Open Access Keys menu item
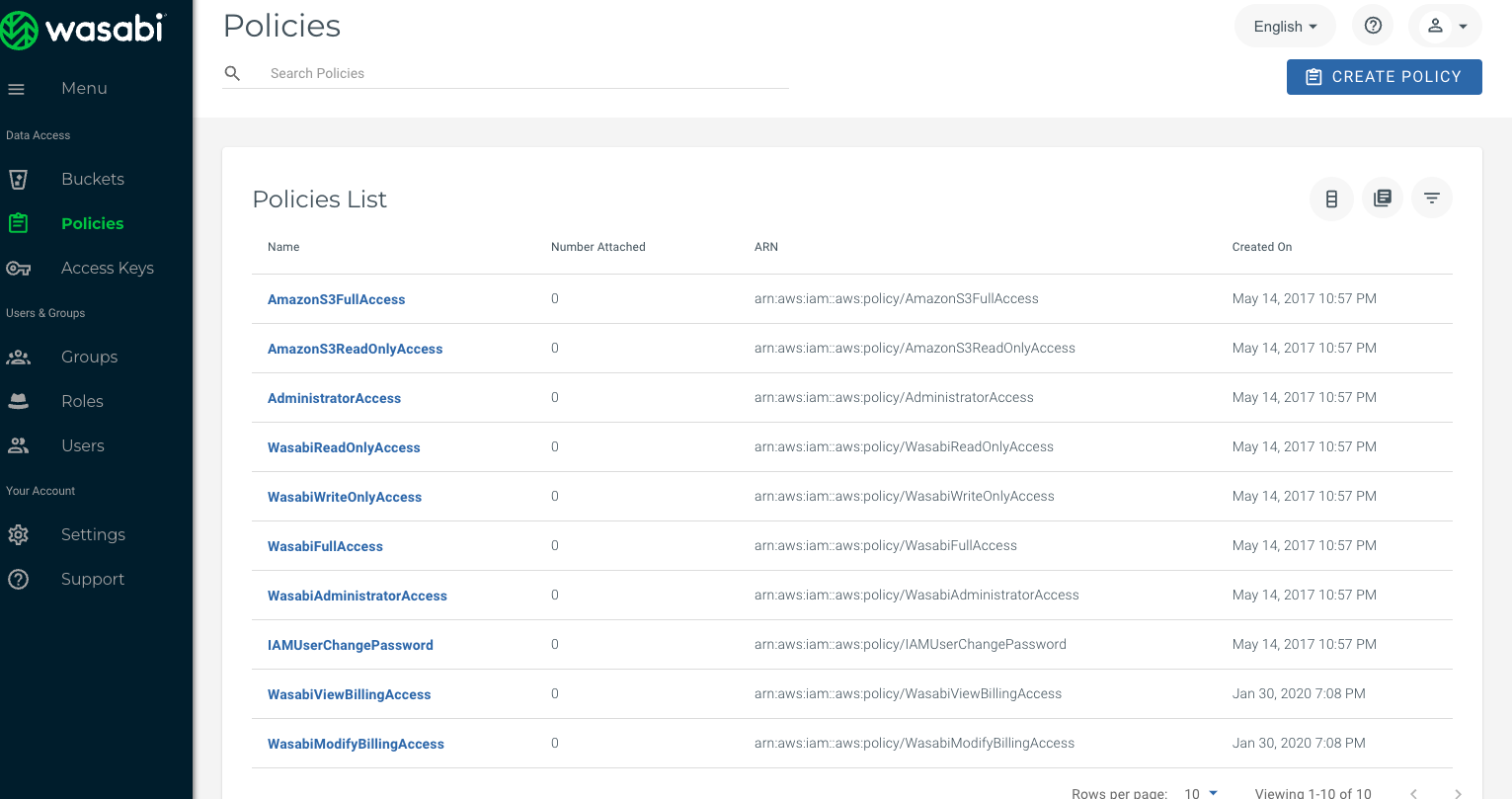The width and height of the screenshot is (1512, 799). tap(108, 268)
